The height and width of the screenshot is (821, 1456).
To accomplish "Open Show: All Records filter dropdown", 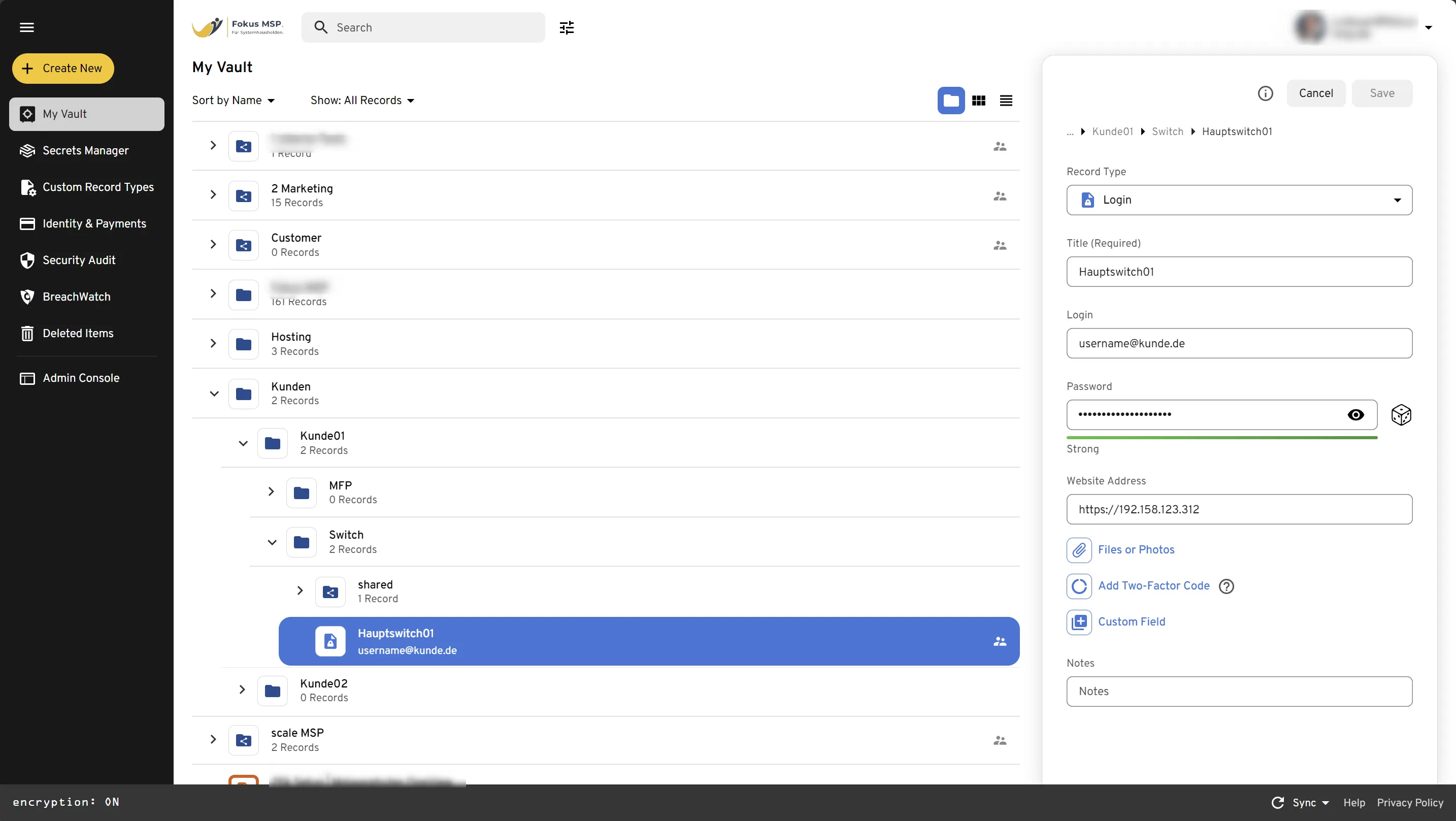I will pyautogui.click(x=362, y=100).
